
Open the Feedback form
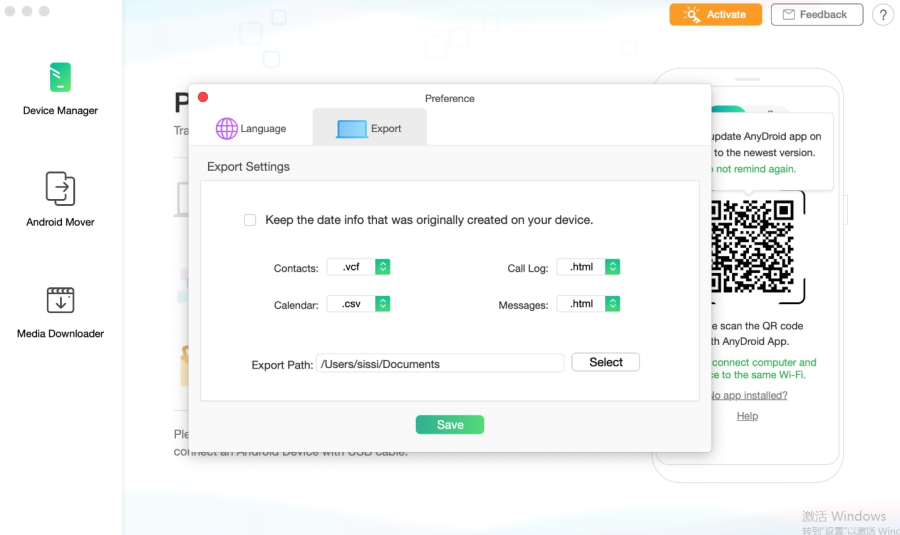[x=817, y=14]
